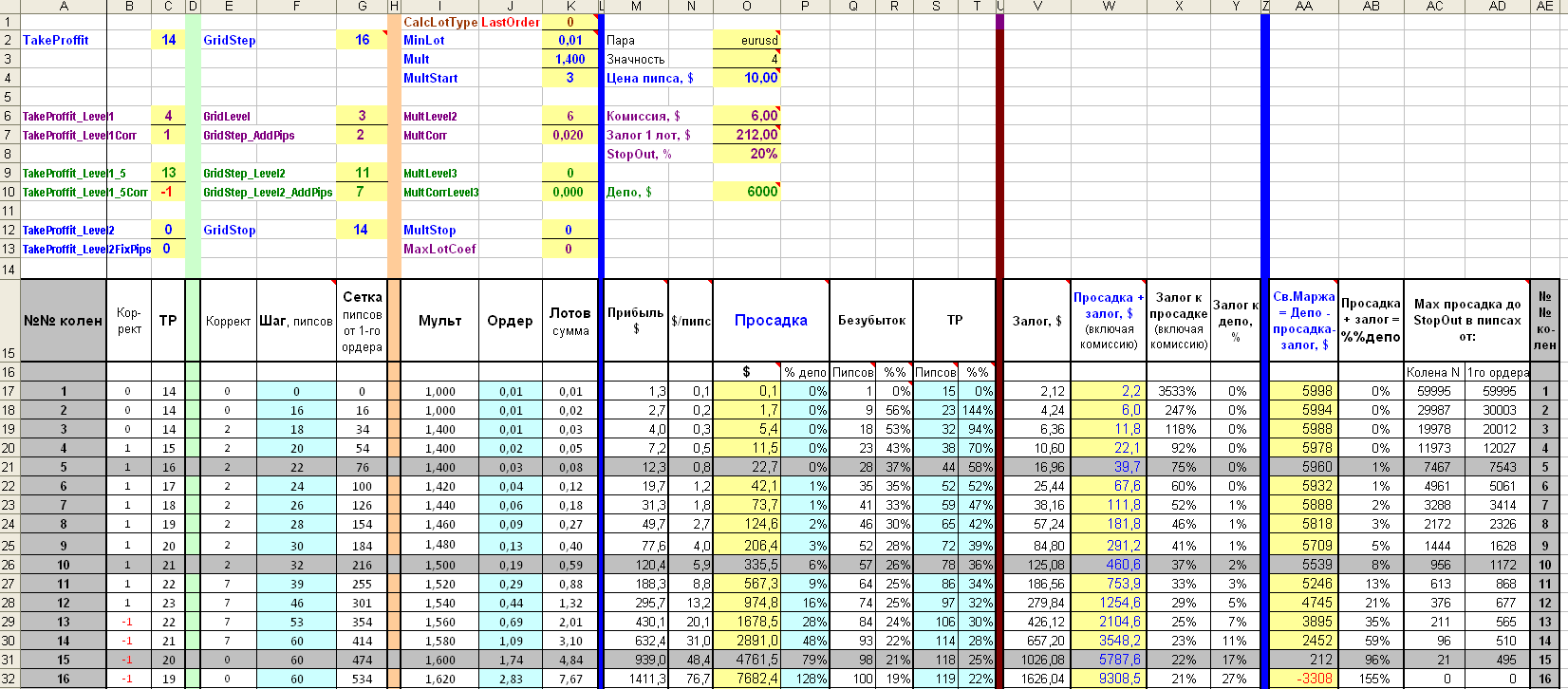The width and height of the screenshot is (1568, 689).
Task: Click the MultLevel2 value 6
Action: click(569, 116)
